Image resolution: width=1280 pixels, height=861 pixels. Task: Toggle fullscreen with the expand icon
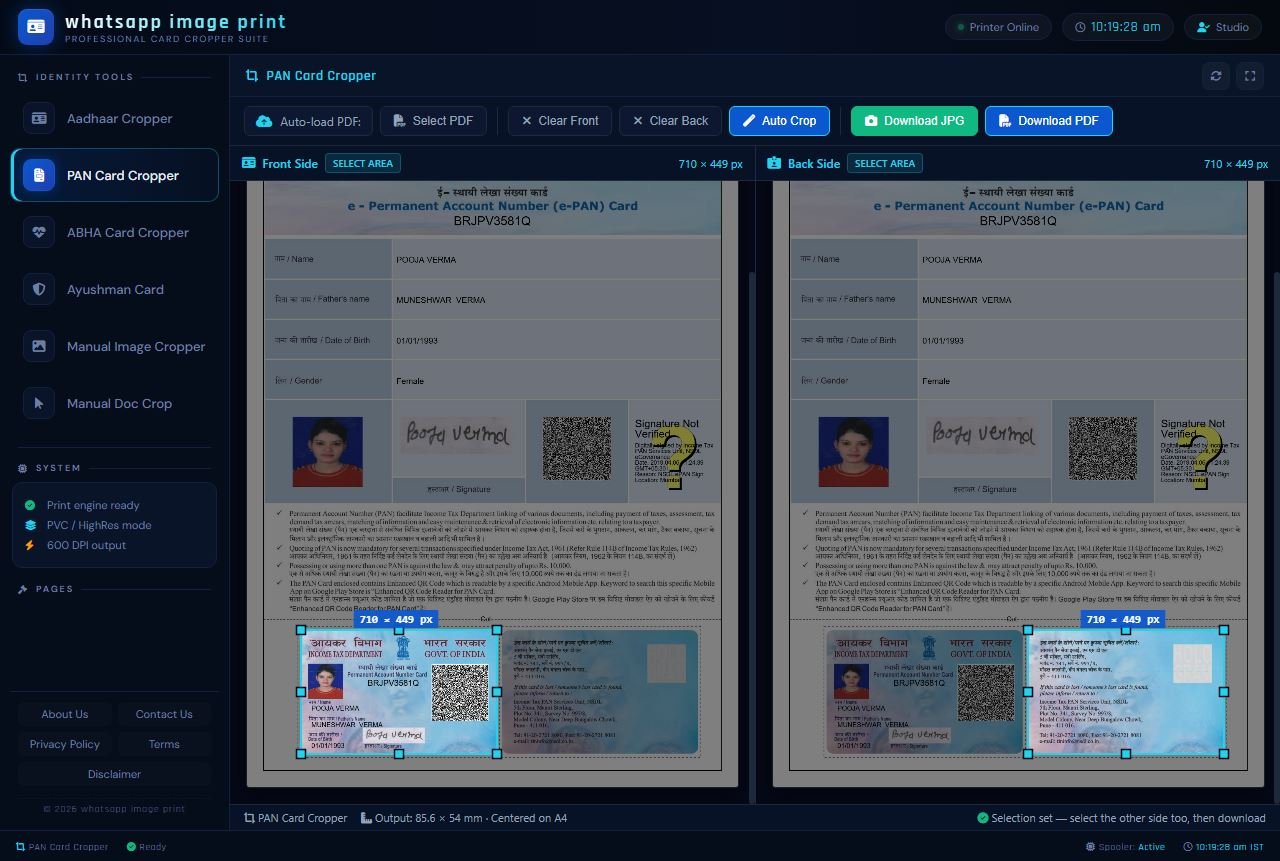click(1250, 76)
